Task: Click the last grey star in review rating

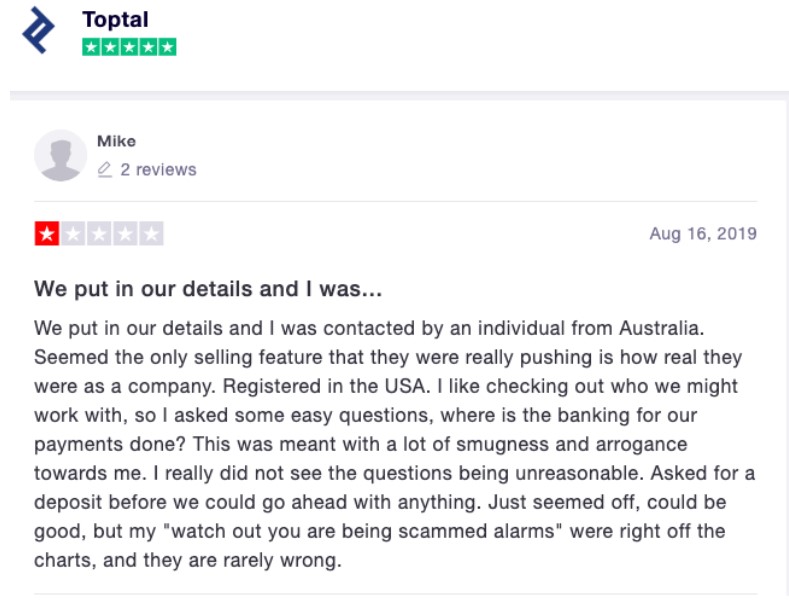Action: click(151, 234)
